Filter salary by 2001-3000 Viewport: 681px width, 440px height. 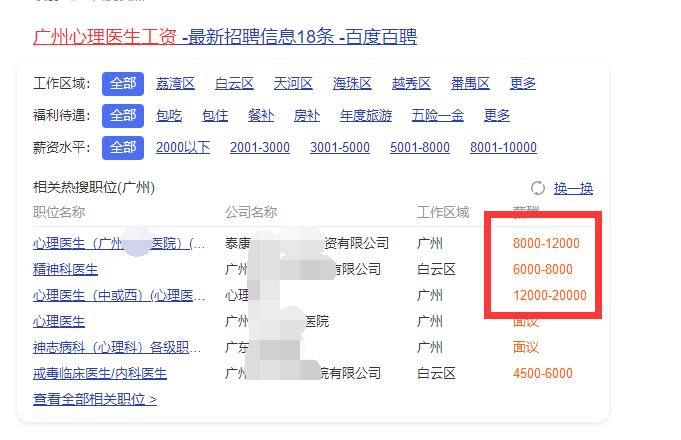[x=260, y=148]
